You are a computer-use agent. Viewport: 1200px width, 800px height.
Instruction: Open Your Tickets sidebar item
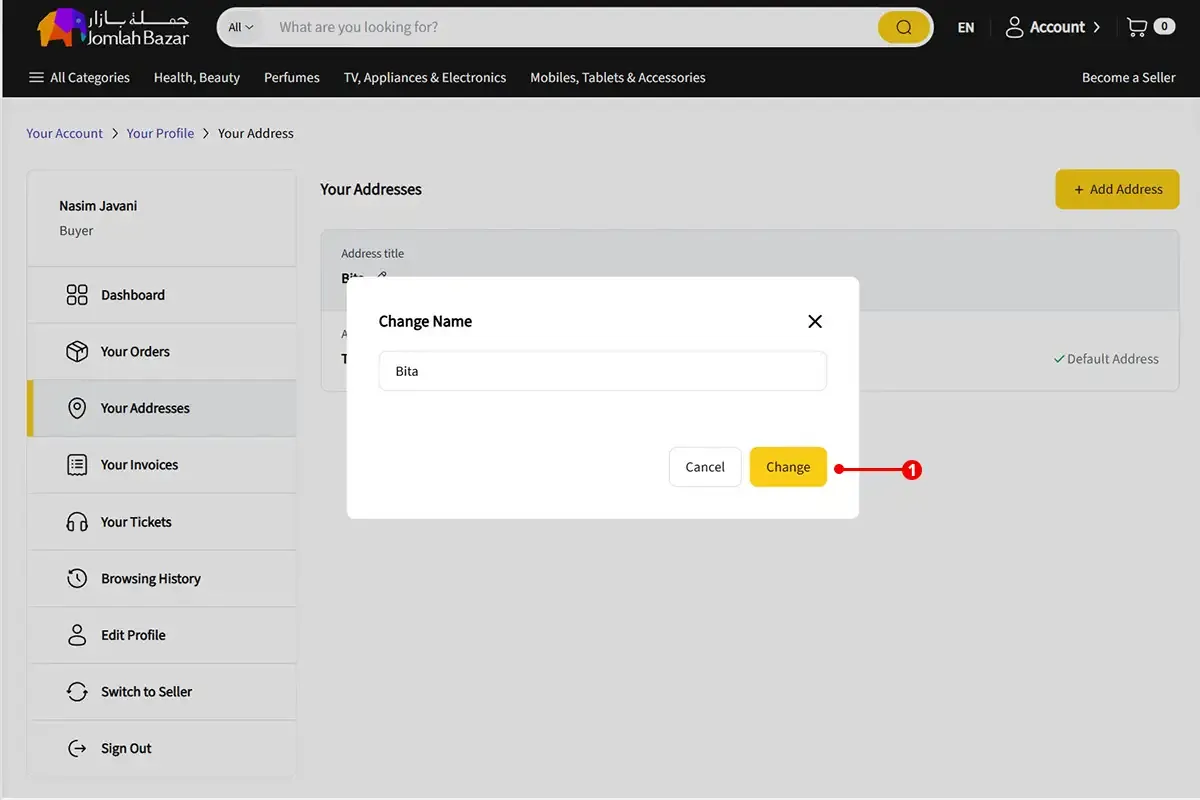(x=136, y=522)
